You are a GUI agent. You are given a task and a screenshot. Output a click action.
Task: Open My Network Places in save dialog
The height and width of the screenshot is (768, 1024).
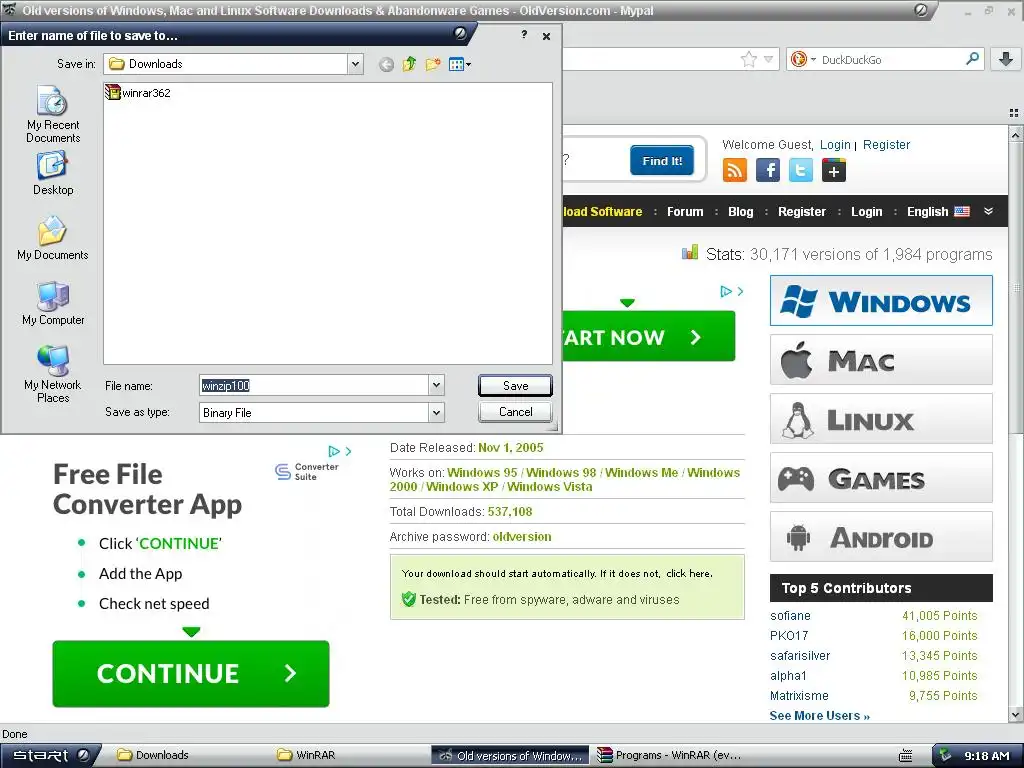[x=53, y=374]
